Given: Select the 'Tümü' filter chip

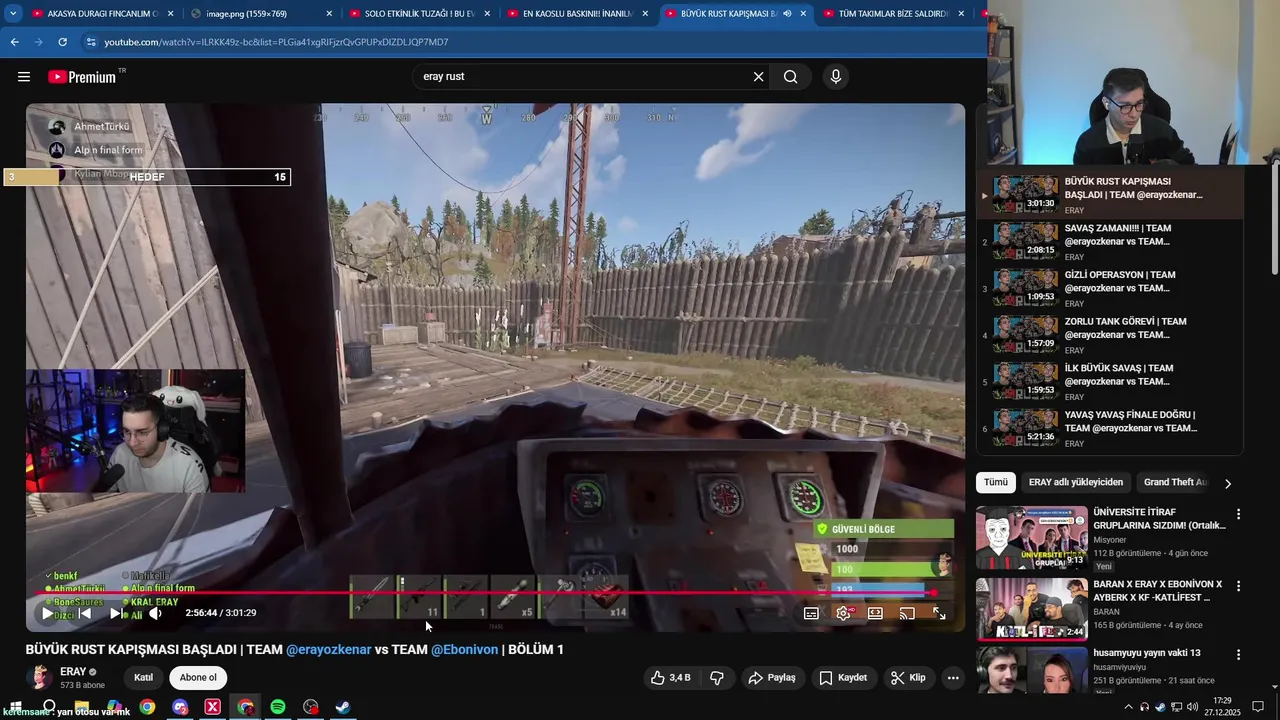Looking at the screenshot, I should coord(996,482).
